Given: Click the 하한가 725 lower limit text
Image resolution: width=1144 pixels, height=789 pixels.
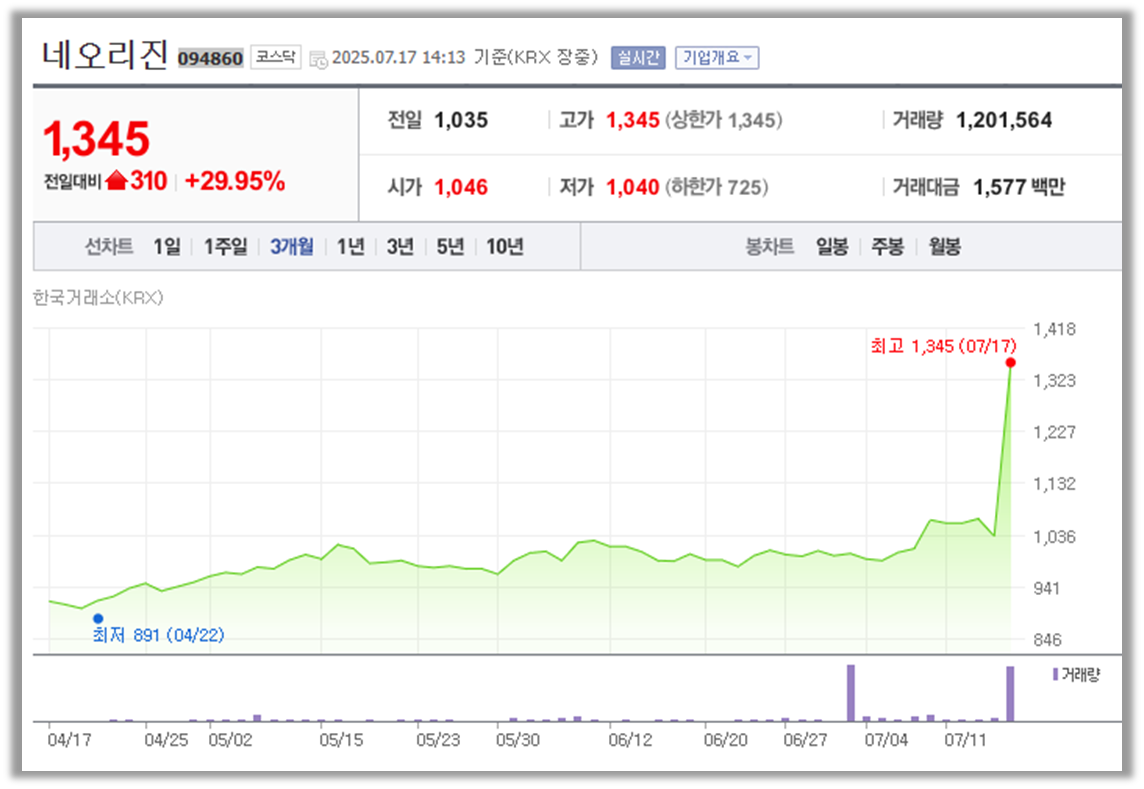Looking at the screenshot, I should click(716, 188).
